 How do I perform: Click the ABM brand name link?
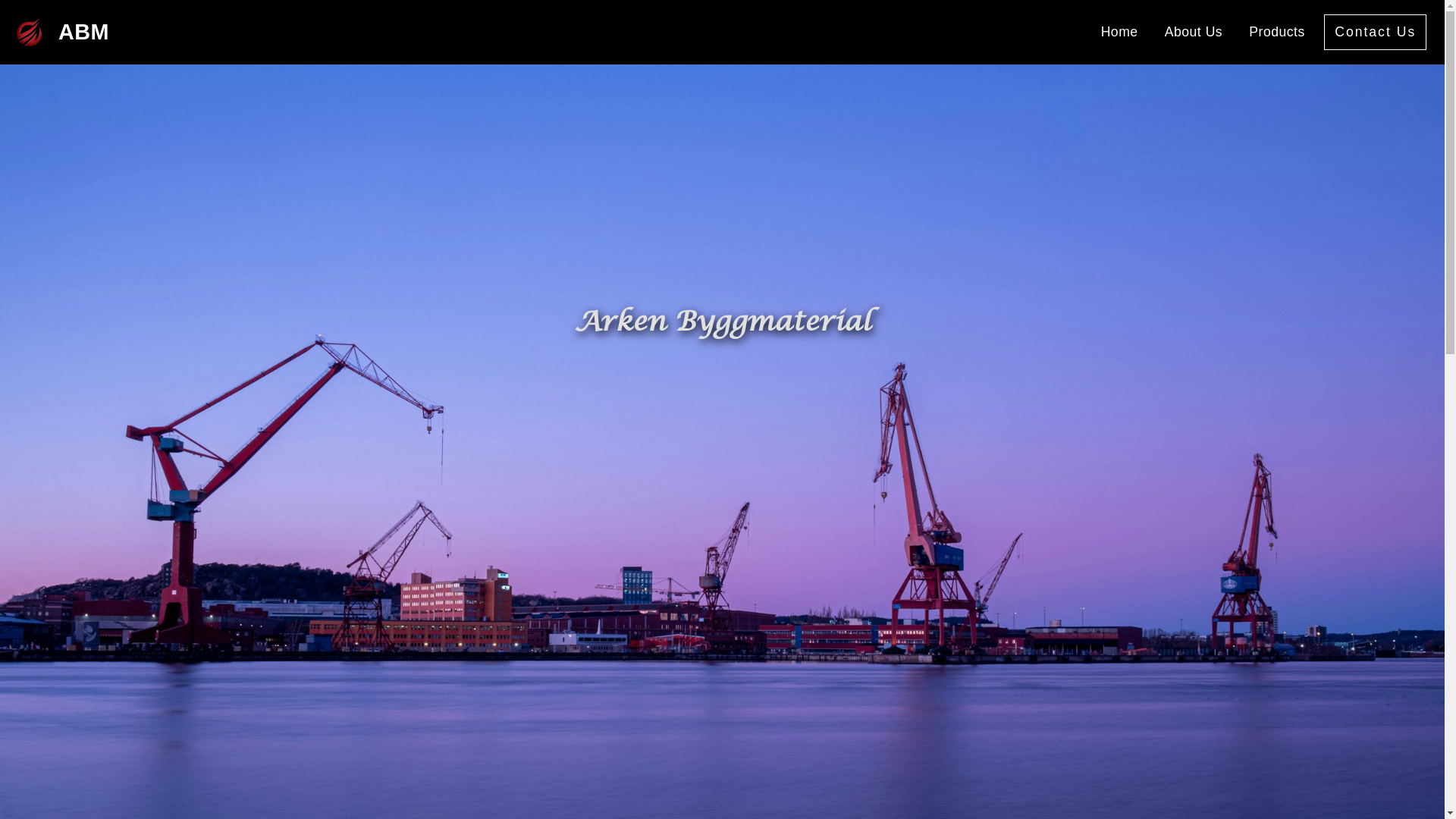(83, 32)
